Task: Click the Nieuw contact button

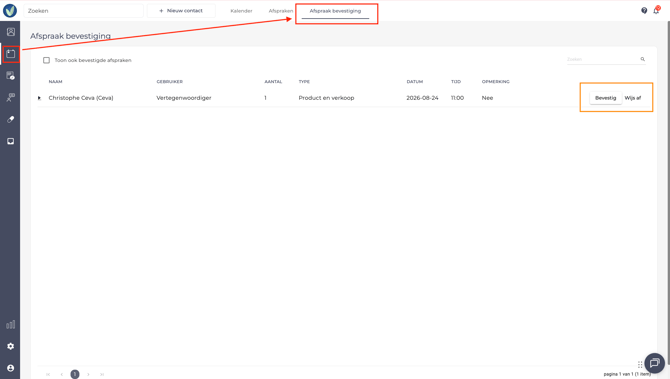Action: pyautogui.click(x=181, y=11)
